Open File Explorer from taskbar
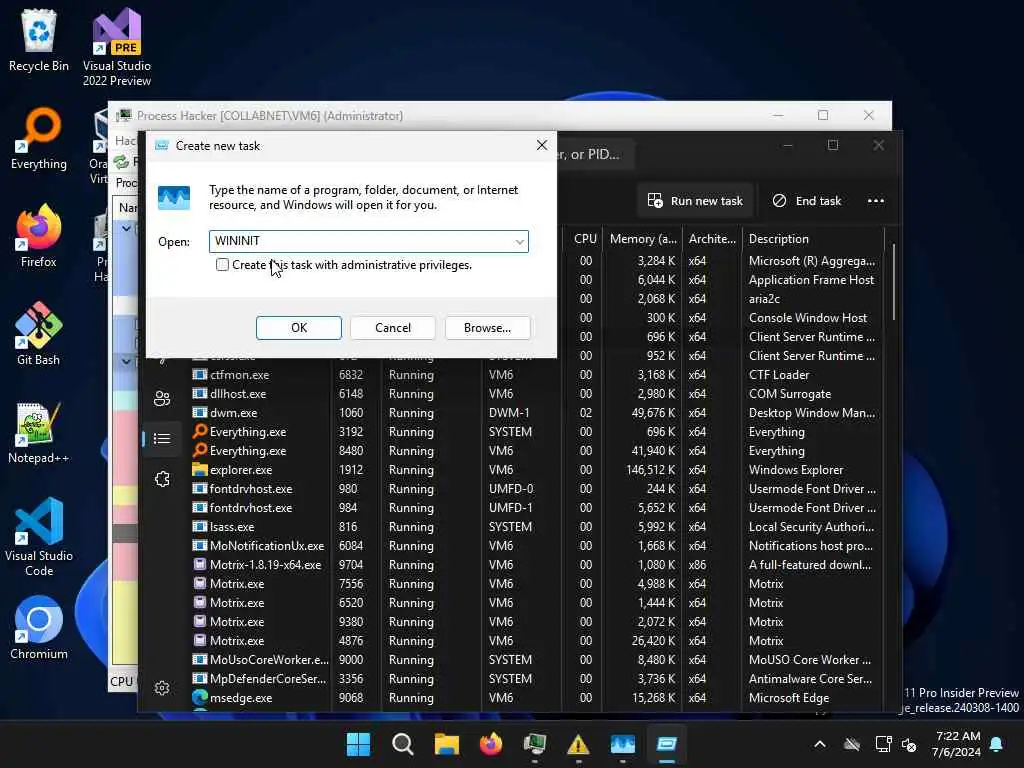This screenshot has height=768, width=1024. coord(447,744)
